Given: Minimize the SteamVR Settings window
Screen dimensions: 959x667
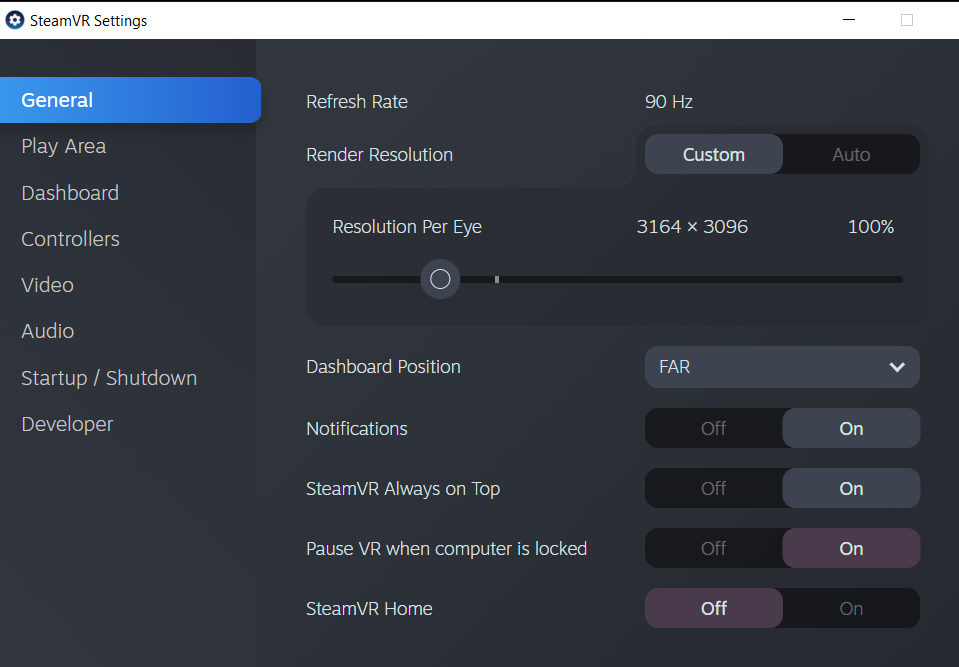Looking at the screenshot, I should coord(848,20).
